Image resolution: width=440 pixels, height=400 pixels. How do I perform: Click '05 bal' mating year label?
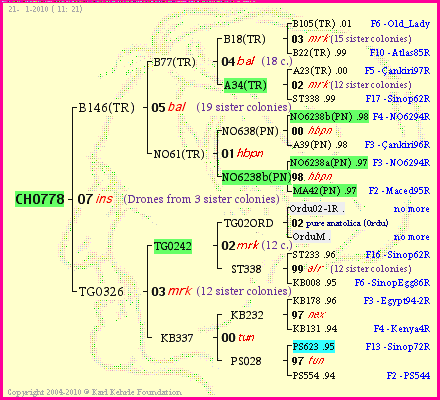pyautogui.click(x=168, y=107)
